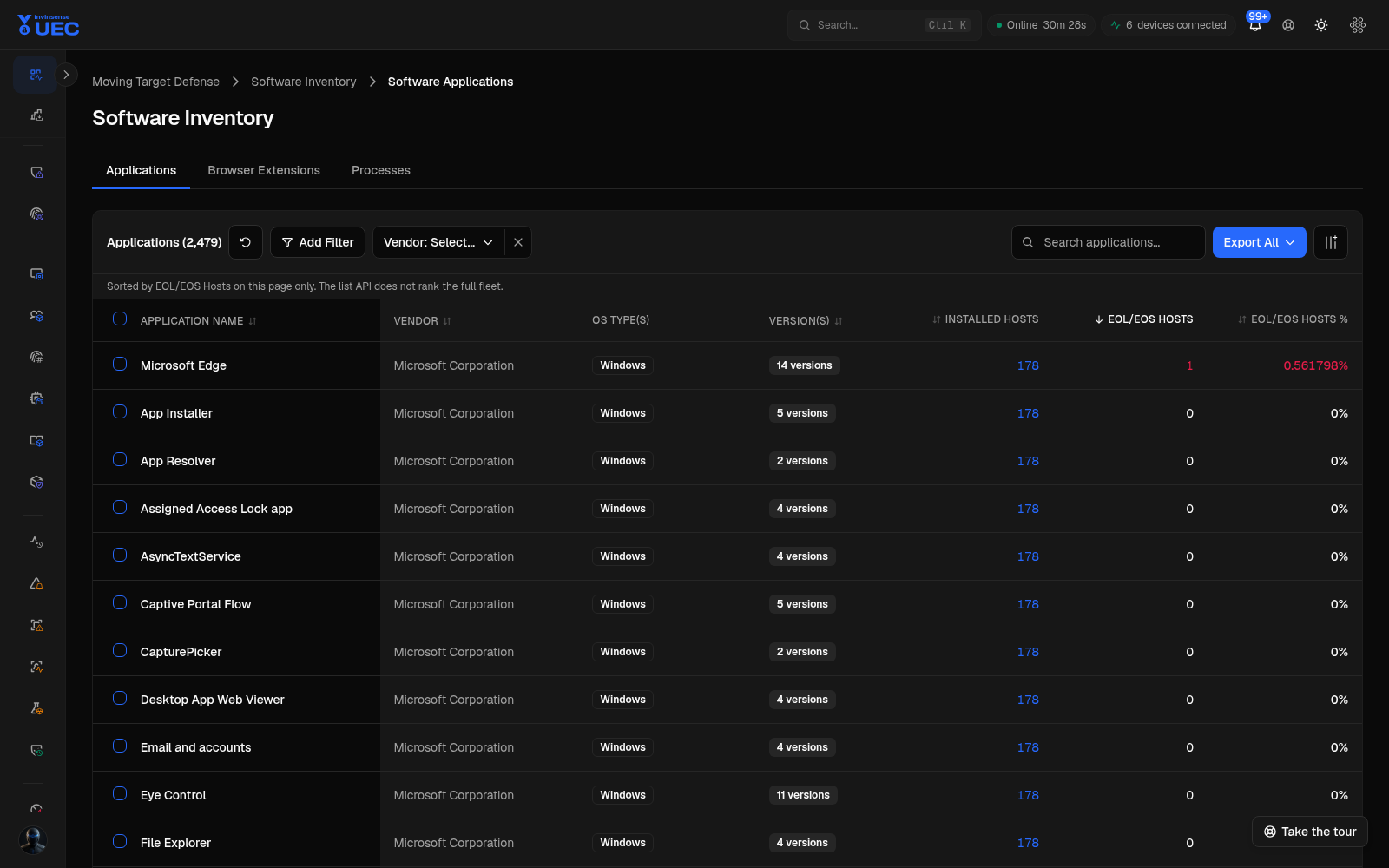Open Microsoft Edge installed hosts 178 link
This screenshot has height=868, width=1389.
[x=1028, y=365]
